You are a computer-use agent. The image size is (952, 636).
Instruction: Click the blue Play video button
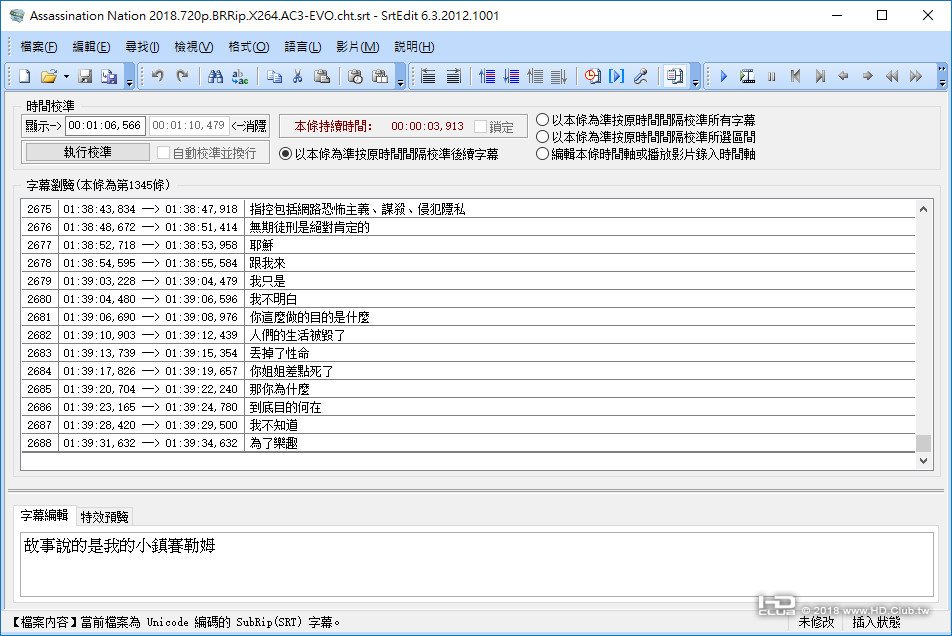point(723,76)
